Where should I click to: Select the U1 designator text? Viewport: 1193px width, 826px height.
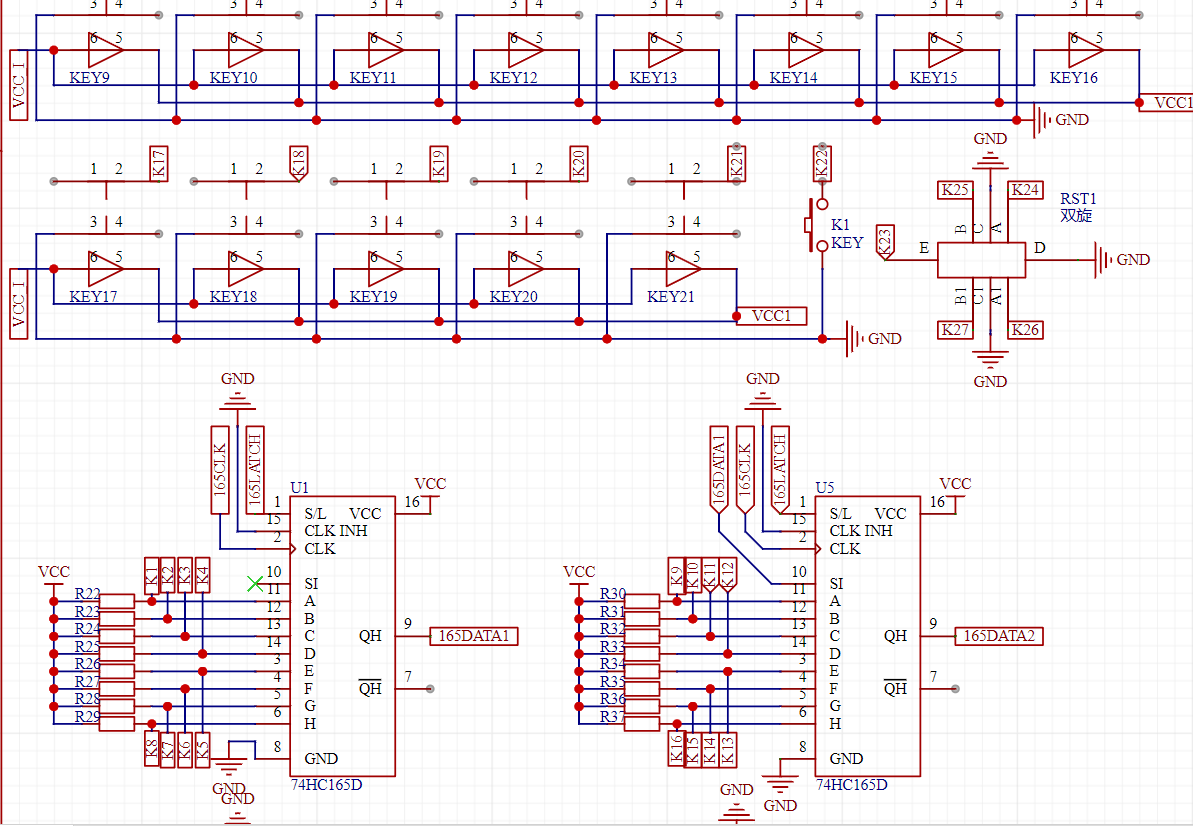click(x=300, y=488)
